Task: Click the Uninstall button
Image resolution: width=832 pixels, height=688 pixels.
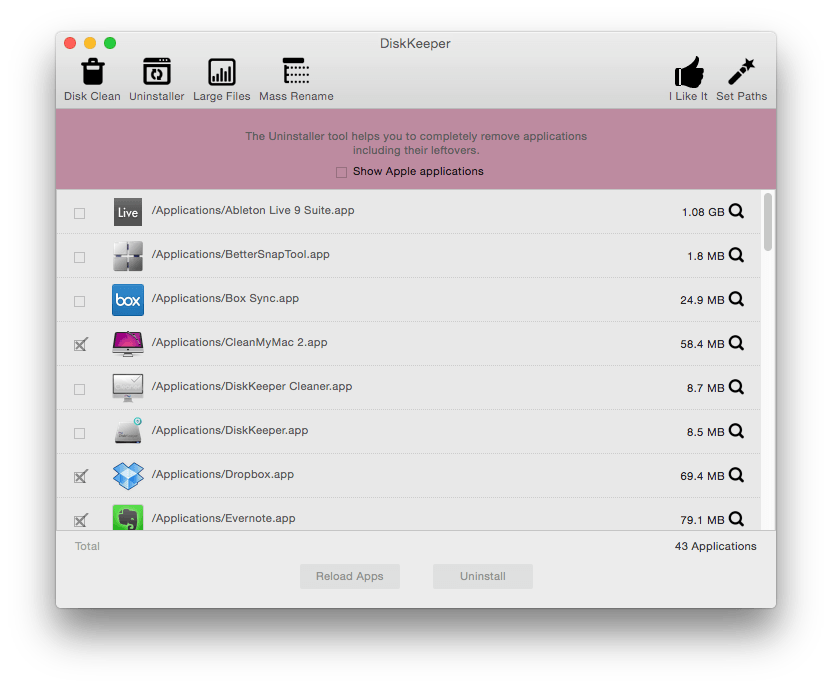Action: pyautogui.click(x=482, y=576)
